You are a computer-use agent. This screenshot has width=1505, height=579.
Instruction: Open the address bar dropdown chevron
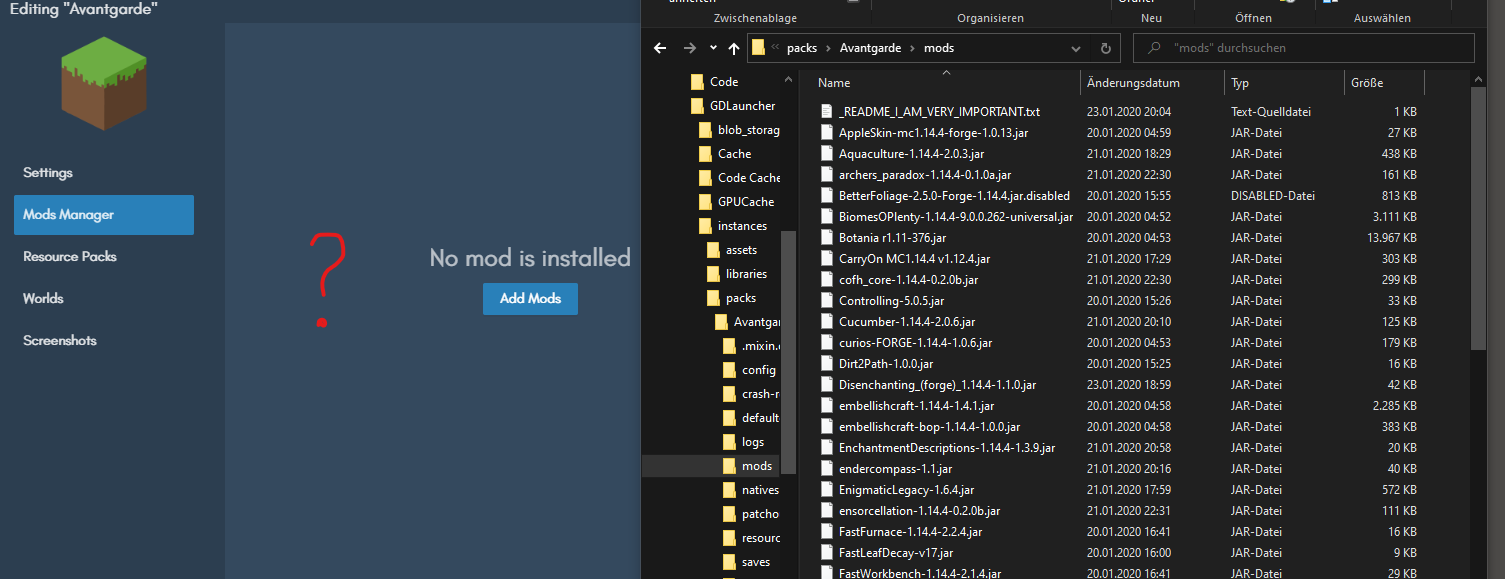click(1075, 47)
